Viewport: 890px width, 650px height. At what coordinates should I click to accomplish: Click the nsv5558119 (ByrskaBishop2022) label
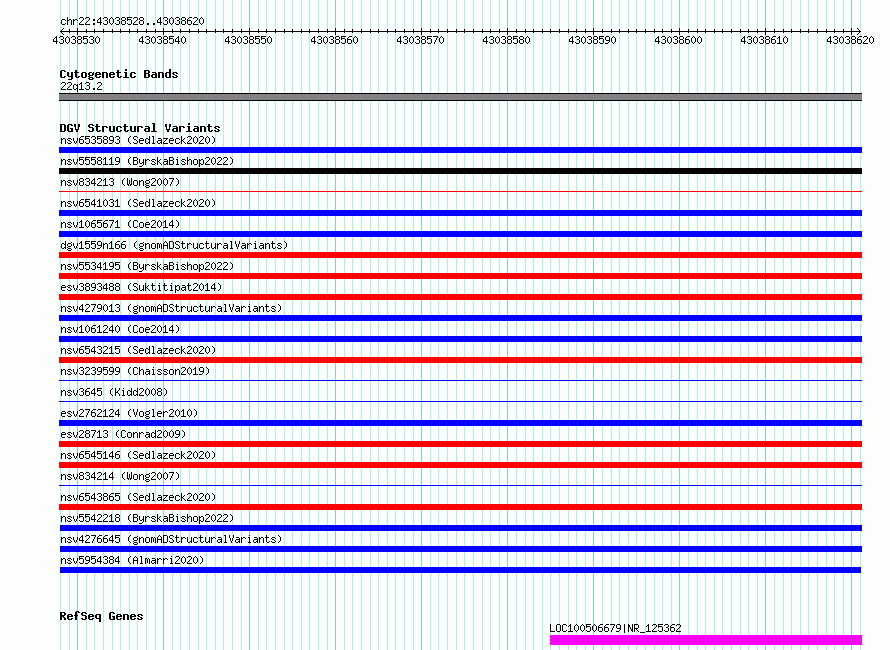click(147, 161)
